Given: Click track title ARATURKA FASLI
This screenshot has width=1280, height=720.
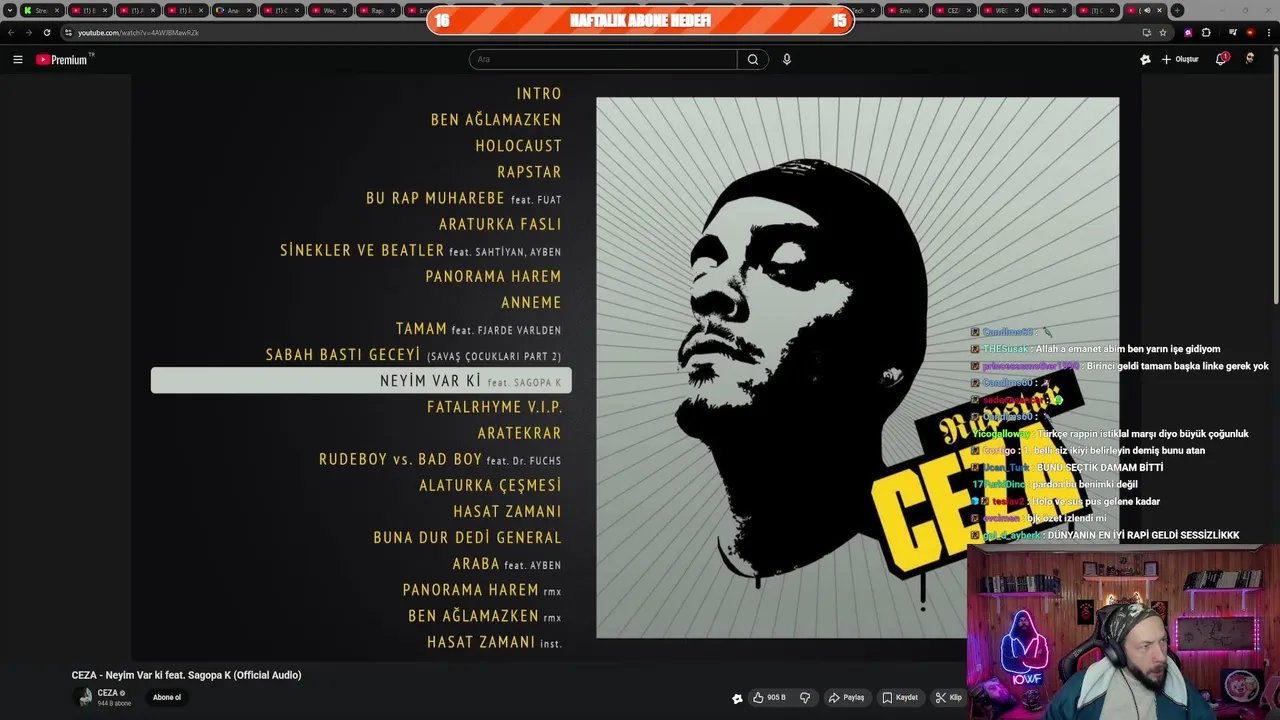Looking at the screenshot, I should 500,224.
